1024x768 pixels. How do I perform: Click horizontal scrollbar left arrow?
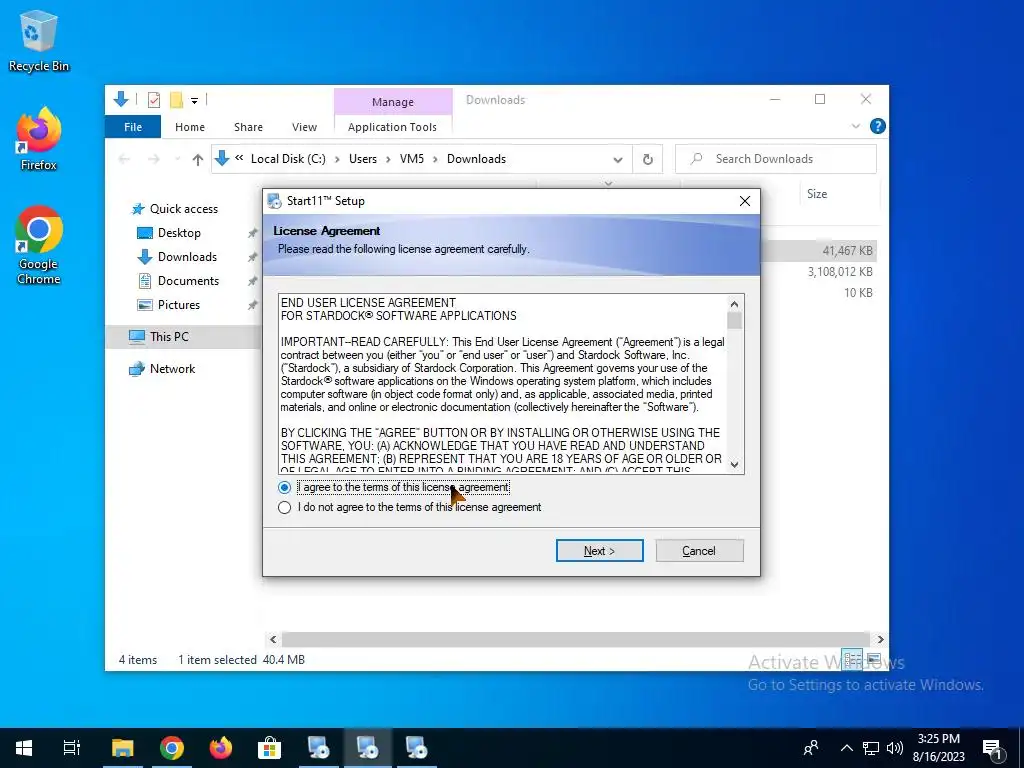coord(273,639)
